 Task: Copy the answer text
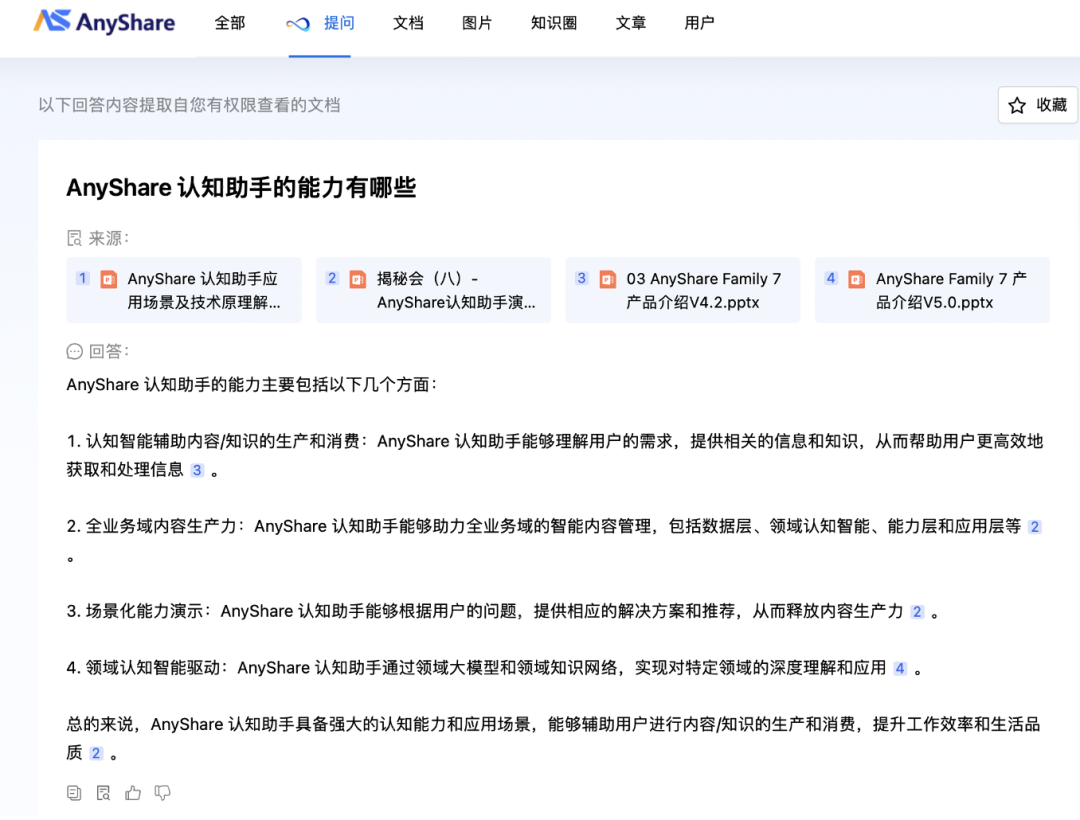point(74,792)
